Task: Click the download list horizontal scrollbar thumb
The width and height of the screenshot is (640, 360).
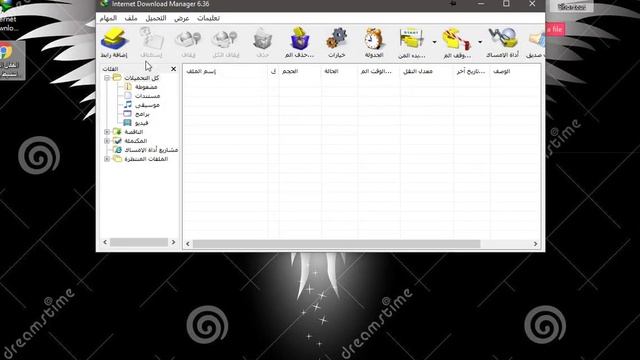Action: click(x=337, y=244)
